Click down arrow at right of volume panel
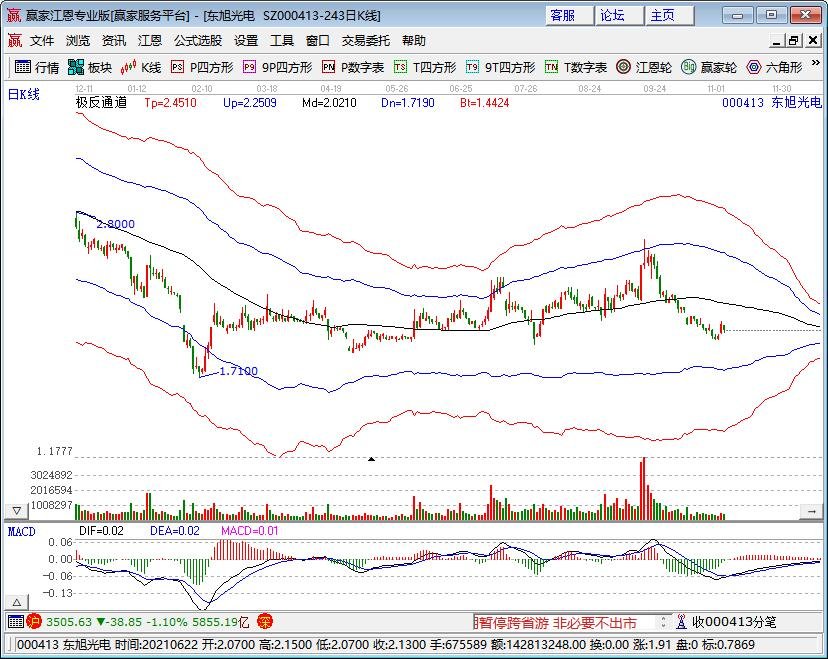This screenshot has height=659, width=828. 813,509
